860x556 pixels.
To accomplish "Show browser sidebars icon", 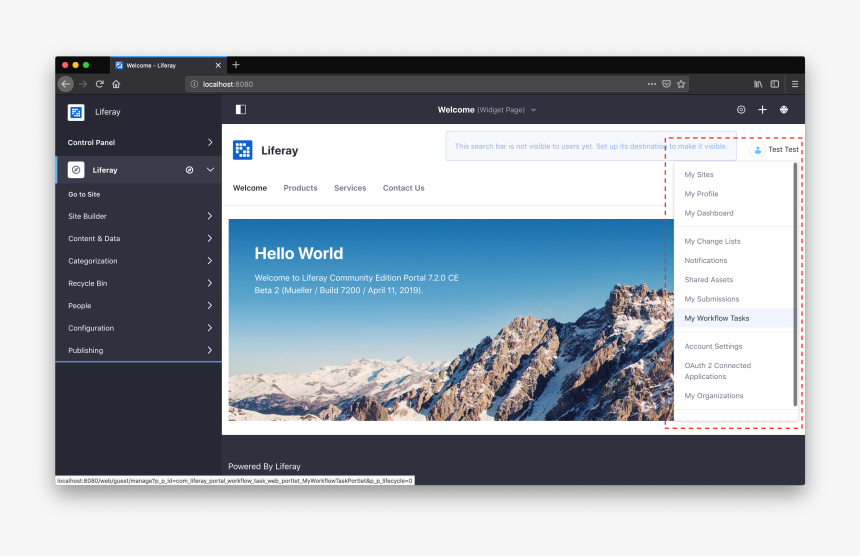I will (775, 84).
